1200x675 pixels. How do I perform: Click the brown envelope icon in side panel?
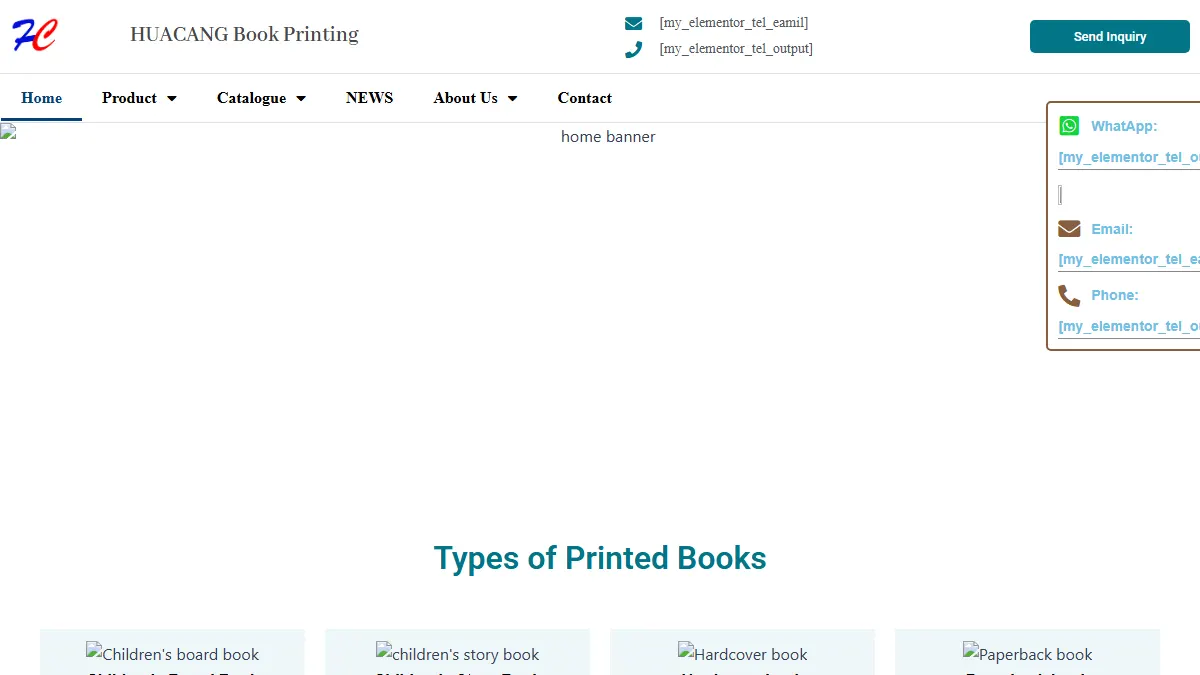pos(1069,229)
